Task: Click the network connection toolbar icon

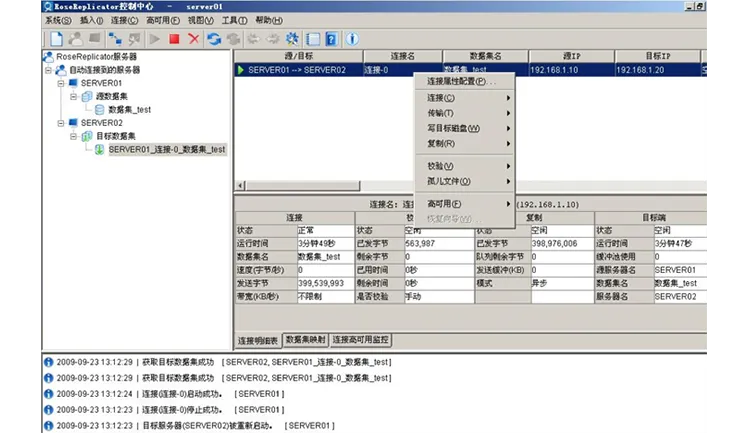Action: (115, 39)
